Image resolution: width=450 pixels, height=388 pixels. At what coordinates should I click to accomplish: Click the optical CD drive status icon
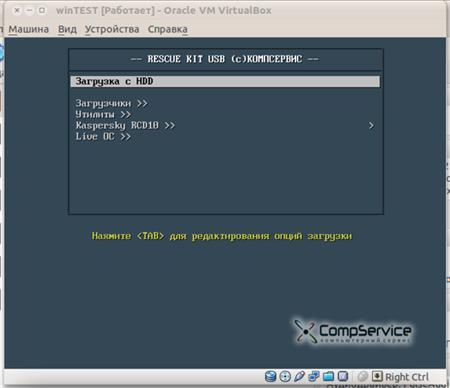pos(285,376)
